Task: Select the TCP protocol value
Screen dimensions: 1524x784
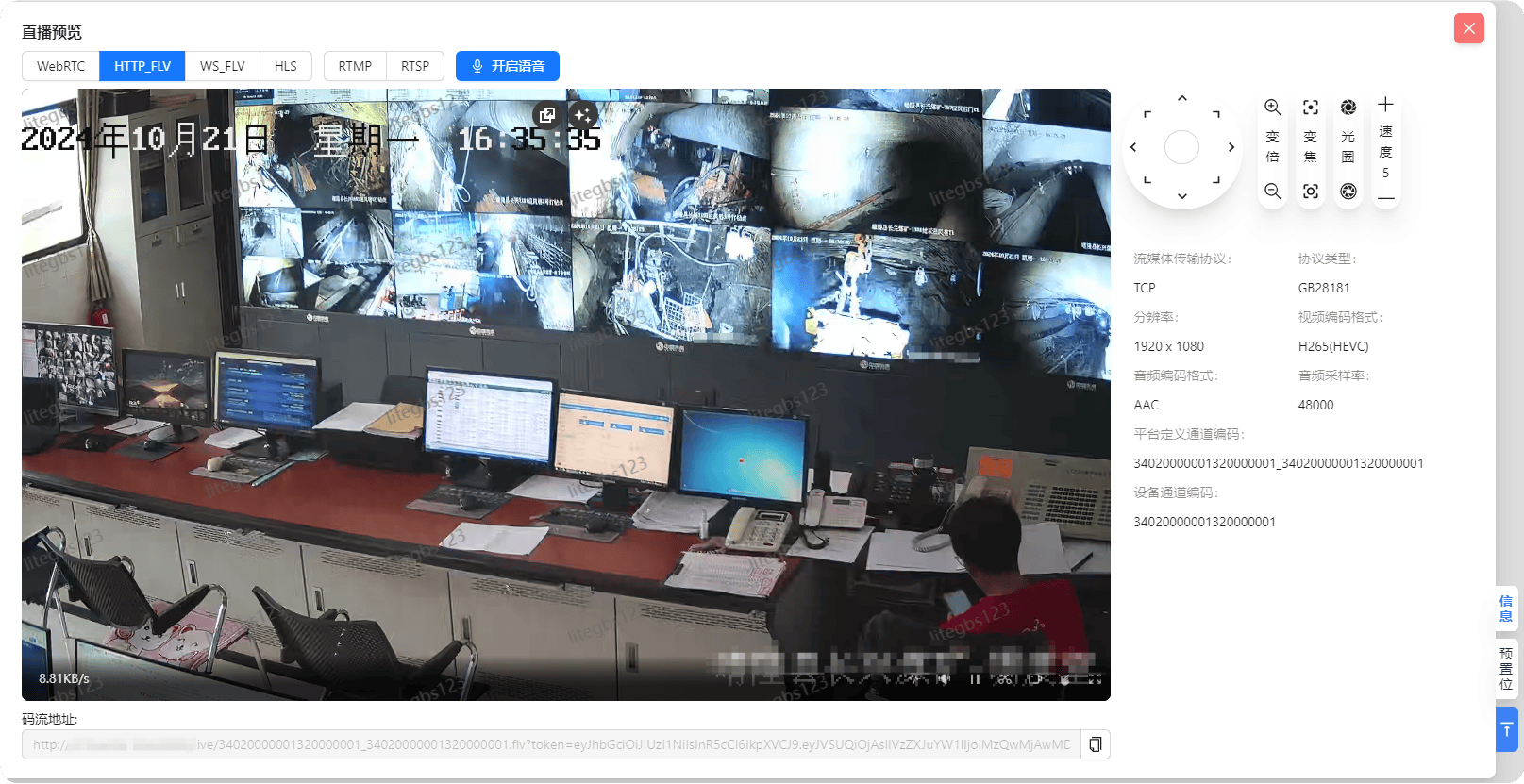Action: [x=1145, y=288]
